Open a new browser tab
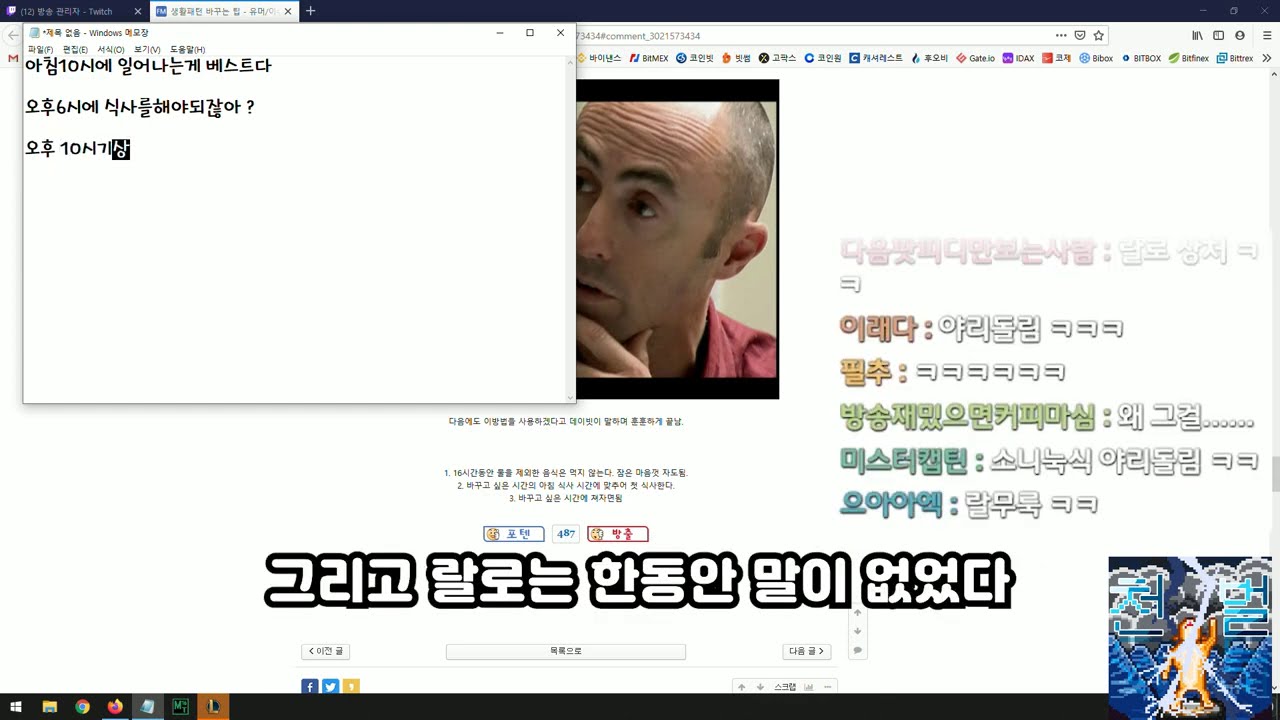 310,11
